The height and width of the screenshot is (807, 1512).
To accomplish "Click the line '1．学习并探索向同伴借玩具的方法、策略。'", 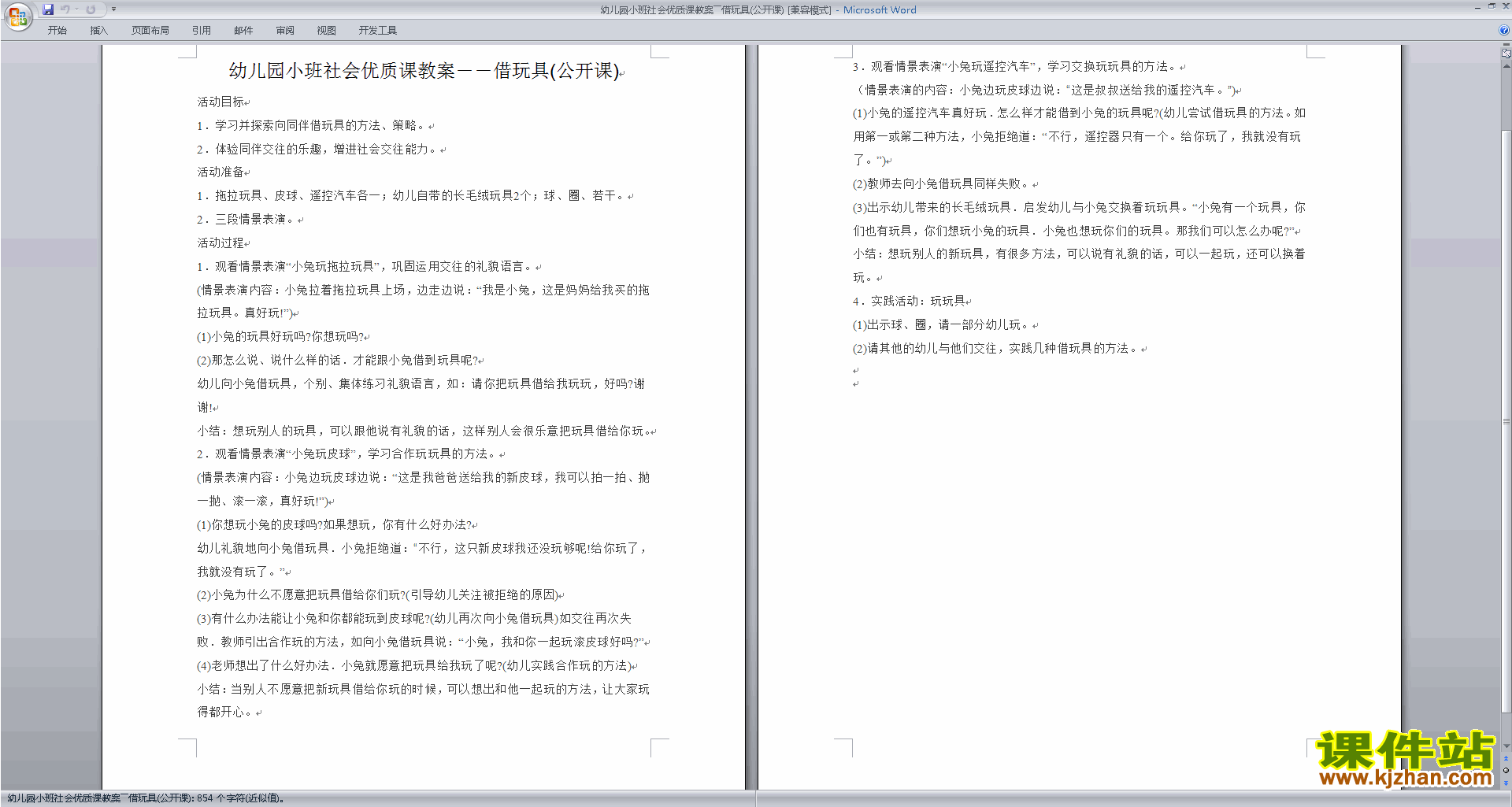I will pyautogui.click(x=313, y=125).
